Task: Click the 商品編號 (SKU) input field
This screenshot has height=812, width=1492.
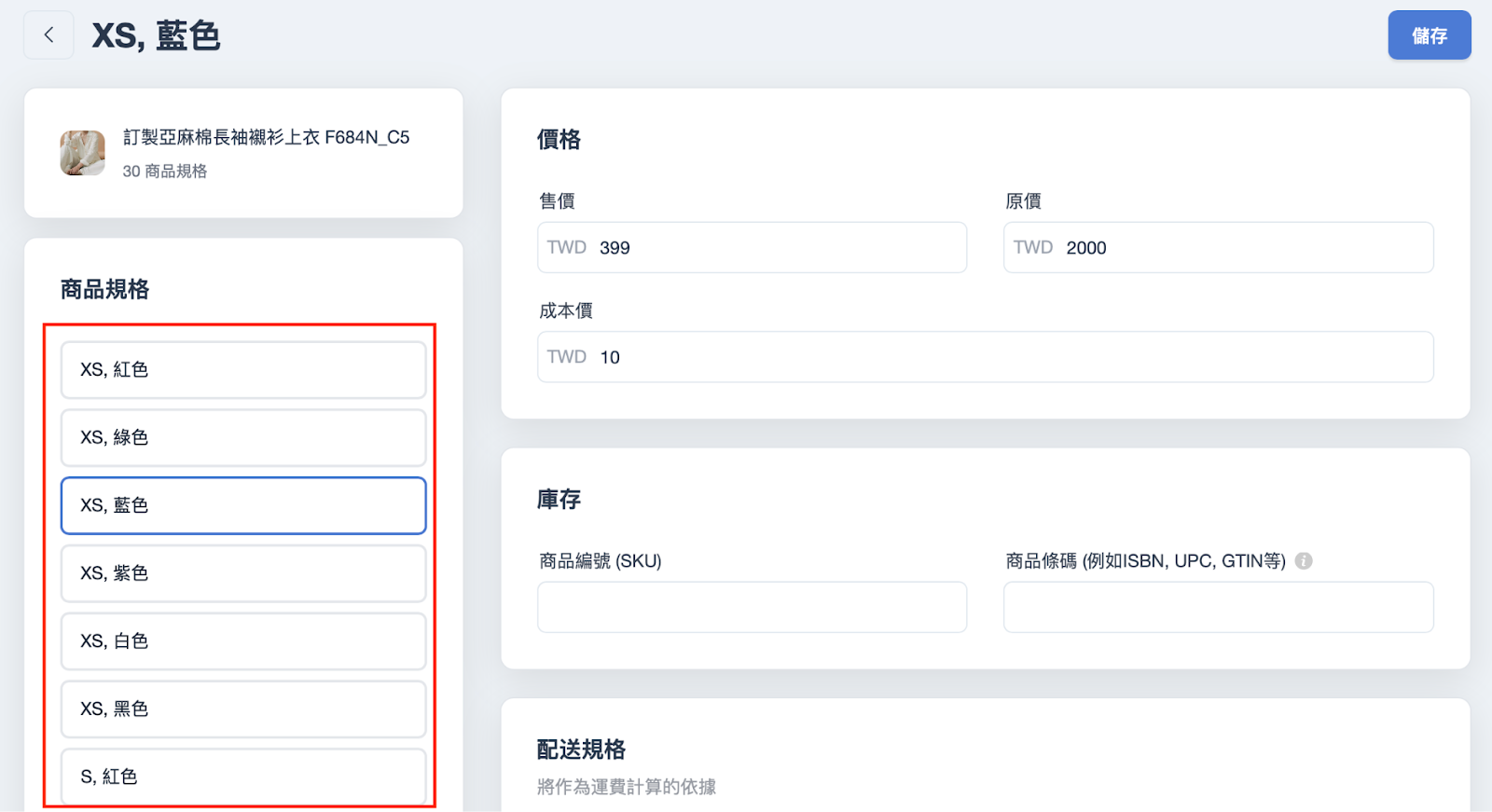Action: (752, 607)
